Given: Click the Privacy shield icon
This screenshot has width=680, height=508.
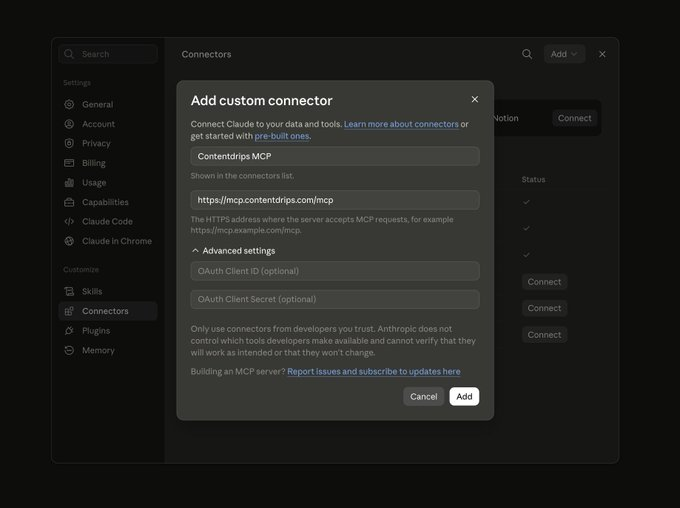Looking at the screenshot, I should click(x=69, y=143).
